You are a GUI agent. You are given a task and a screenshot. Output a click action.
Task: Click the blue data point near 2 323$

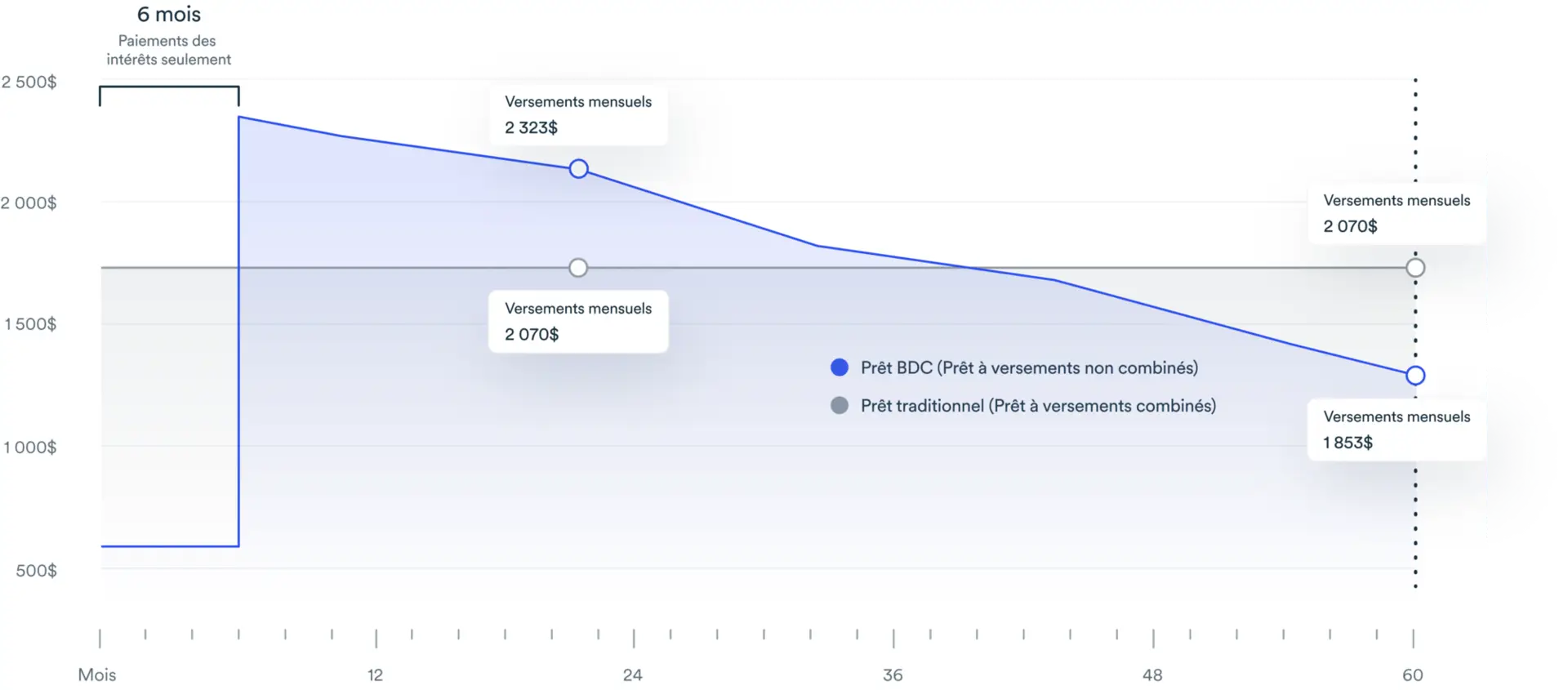tap(578, 169)
